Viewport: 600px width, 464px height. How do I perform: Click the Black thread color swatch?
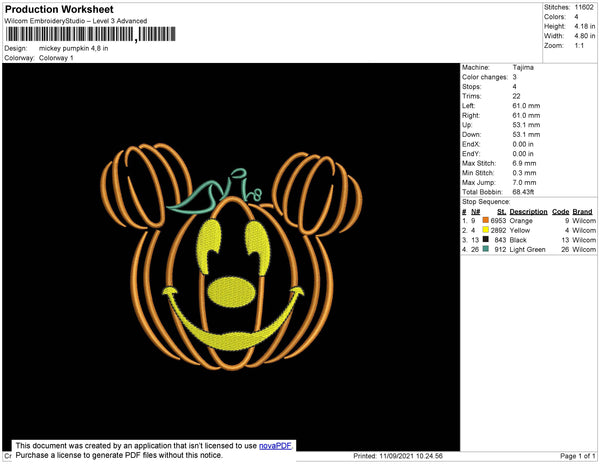tap(486, 239)
